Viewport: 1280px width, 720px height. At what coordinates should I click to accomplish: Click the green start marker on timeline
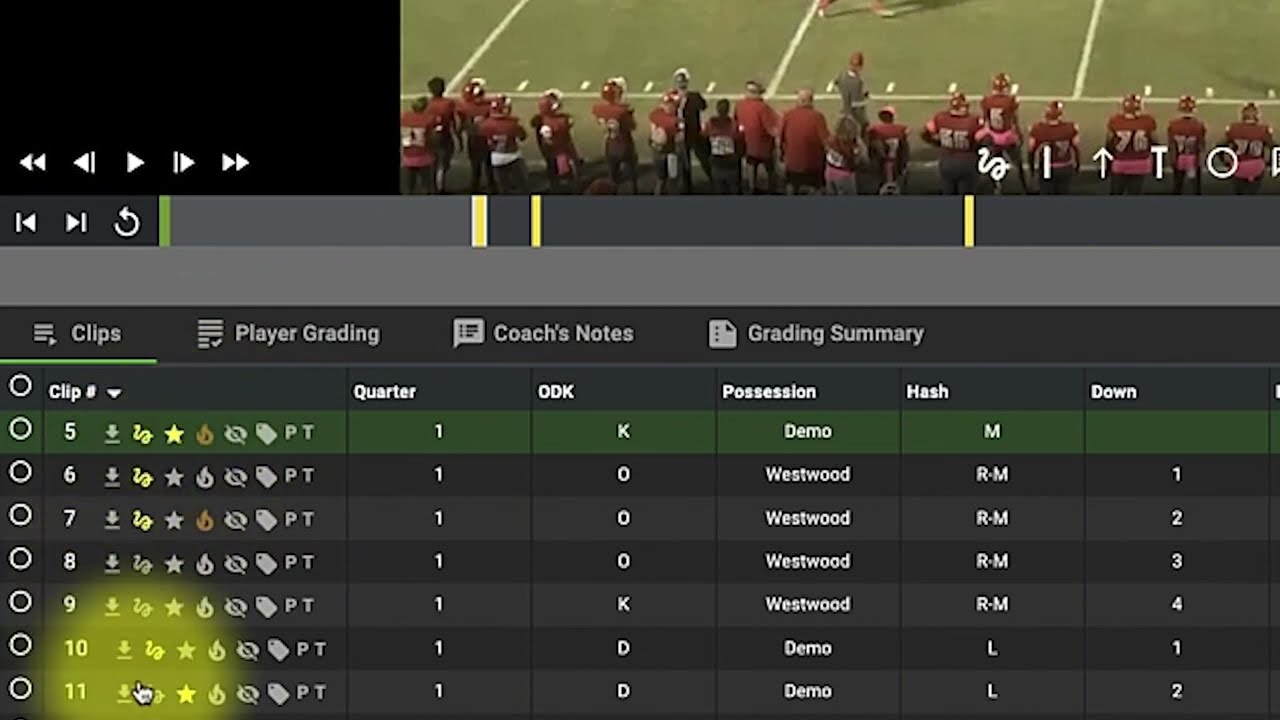tap(165, 221)
